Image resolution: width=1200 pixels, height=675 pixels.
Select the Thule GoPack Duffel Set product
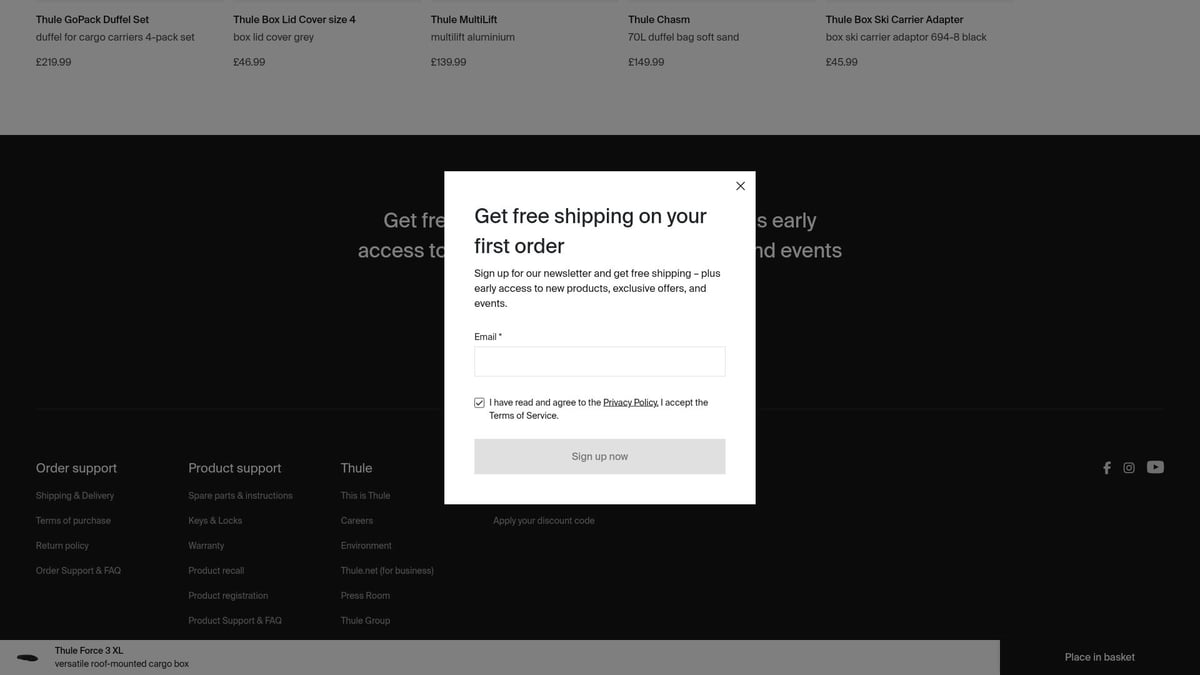(x=92, y=20)
